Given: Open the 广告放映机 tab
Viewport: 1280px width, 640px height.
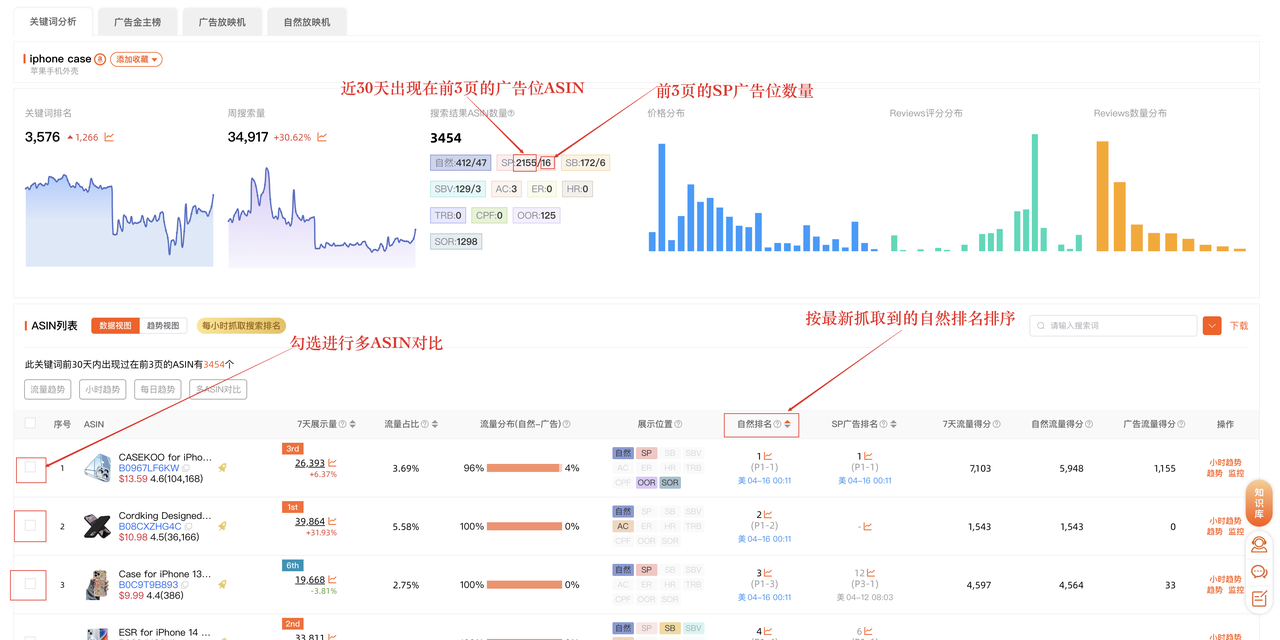Looking at the screenshot, I should pyautogui.click(x=222, y=21).
